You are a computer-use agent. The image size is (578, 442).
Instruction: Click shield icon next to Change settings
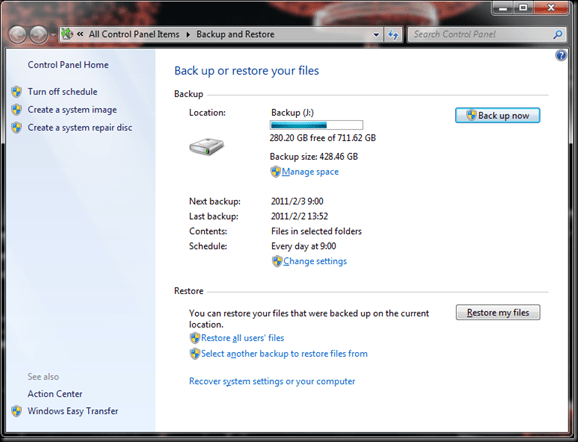click(x=277, y=261)
